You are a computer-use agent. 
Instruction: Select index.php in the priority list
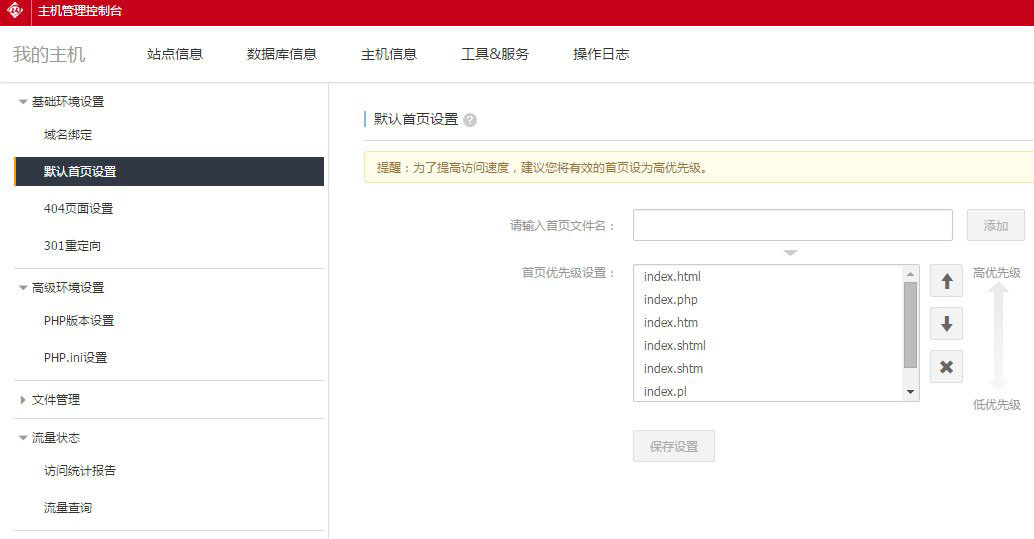click(x=671, y=300)
